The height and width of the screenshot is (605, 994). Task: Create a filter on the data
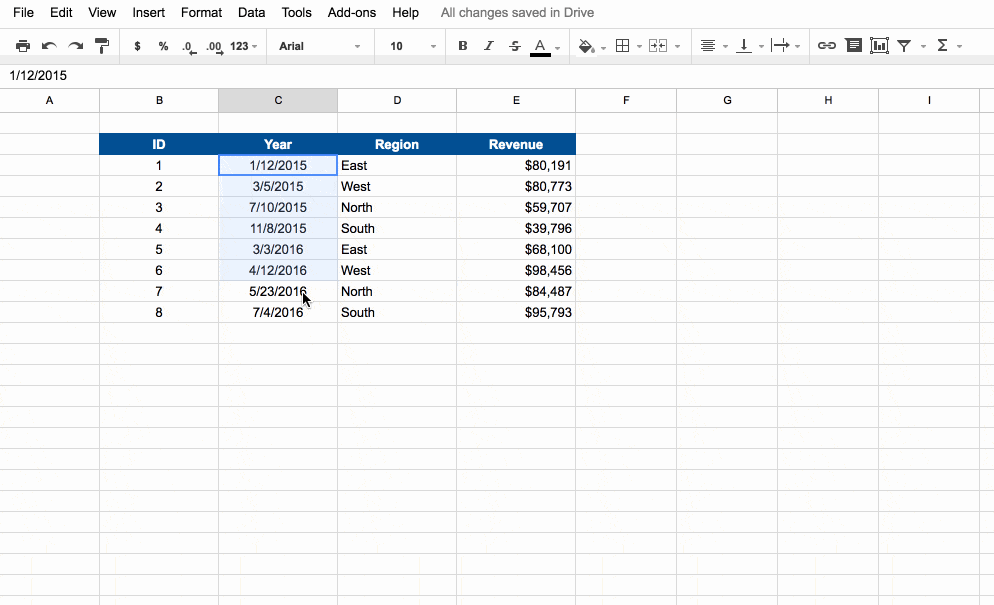coord(902,45)
